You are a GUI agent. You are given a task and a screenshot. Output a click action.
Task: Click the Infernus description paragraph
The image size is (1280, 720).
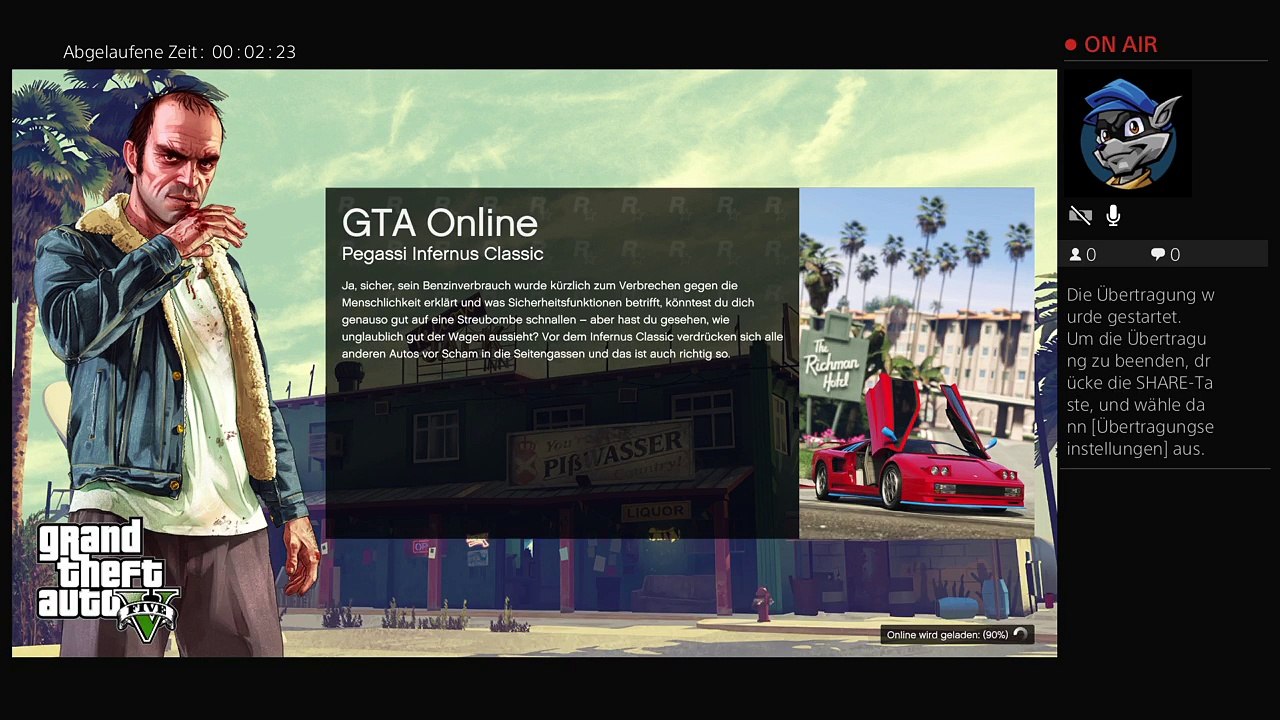pyautogui.click(x=562, y=320)
